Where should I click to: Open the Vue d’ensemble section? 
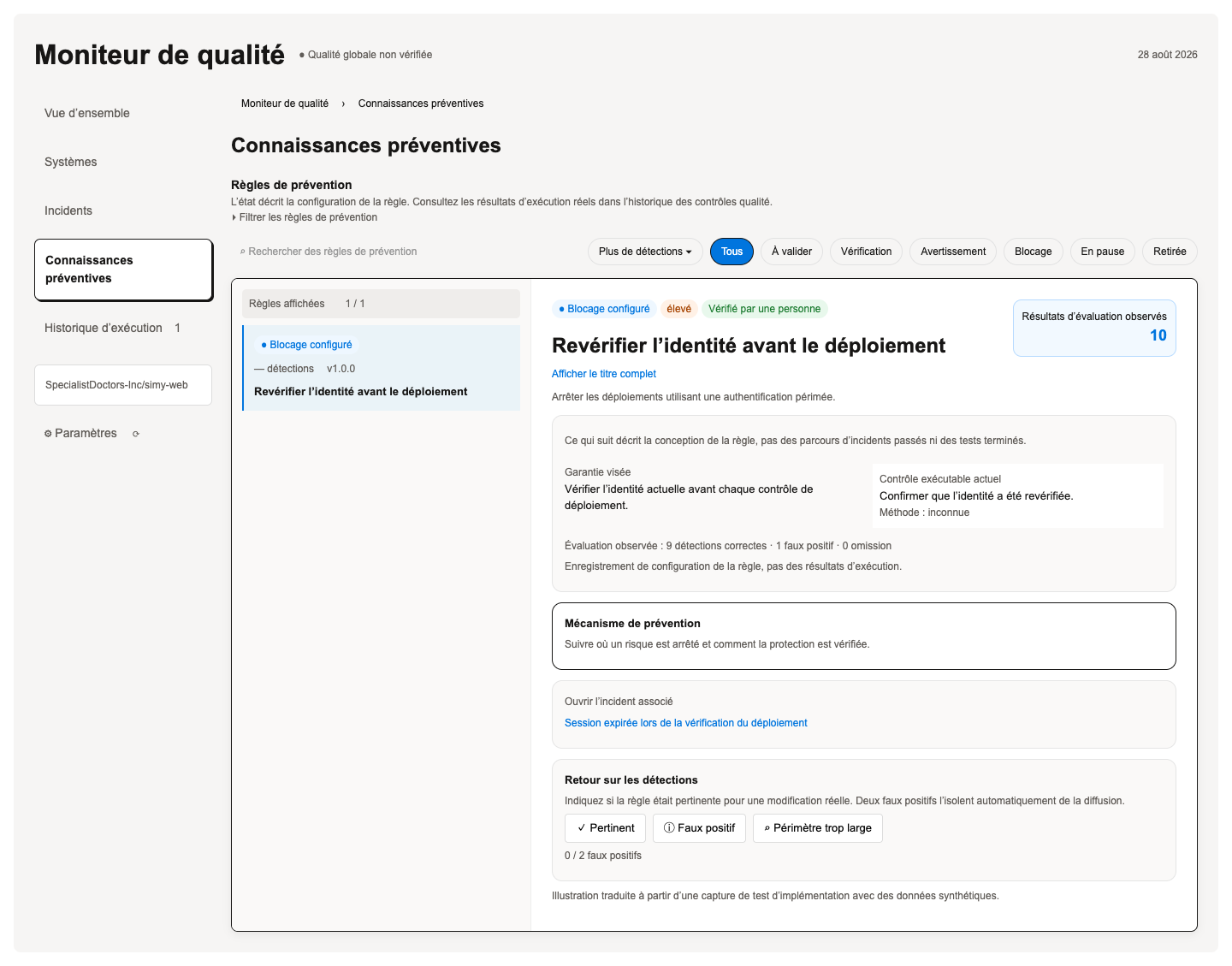point(87,113)
